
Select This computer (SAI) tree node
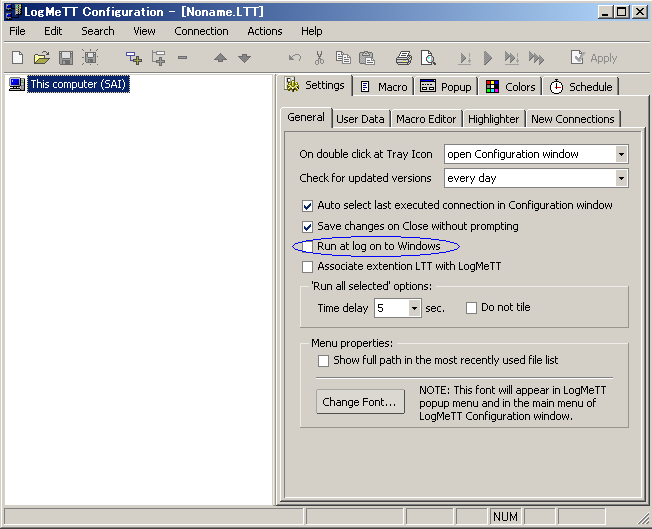tap(78, 84)
